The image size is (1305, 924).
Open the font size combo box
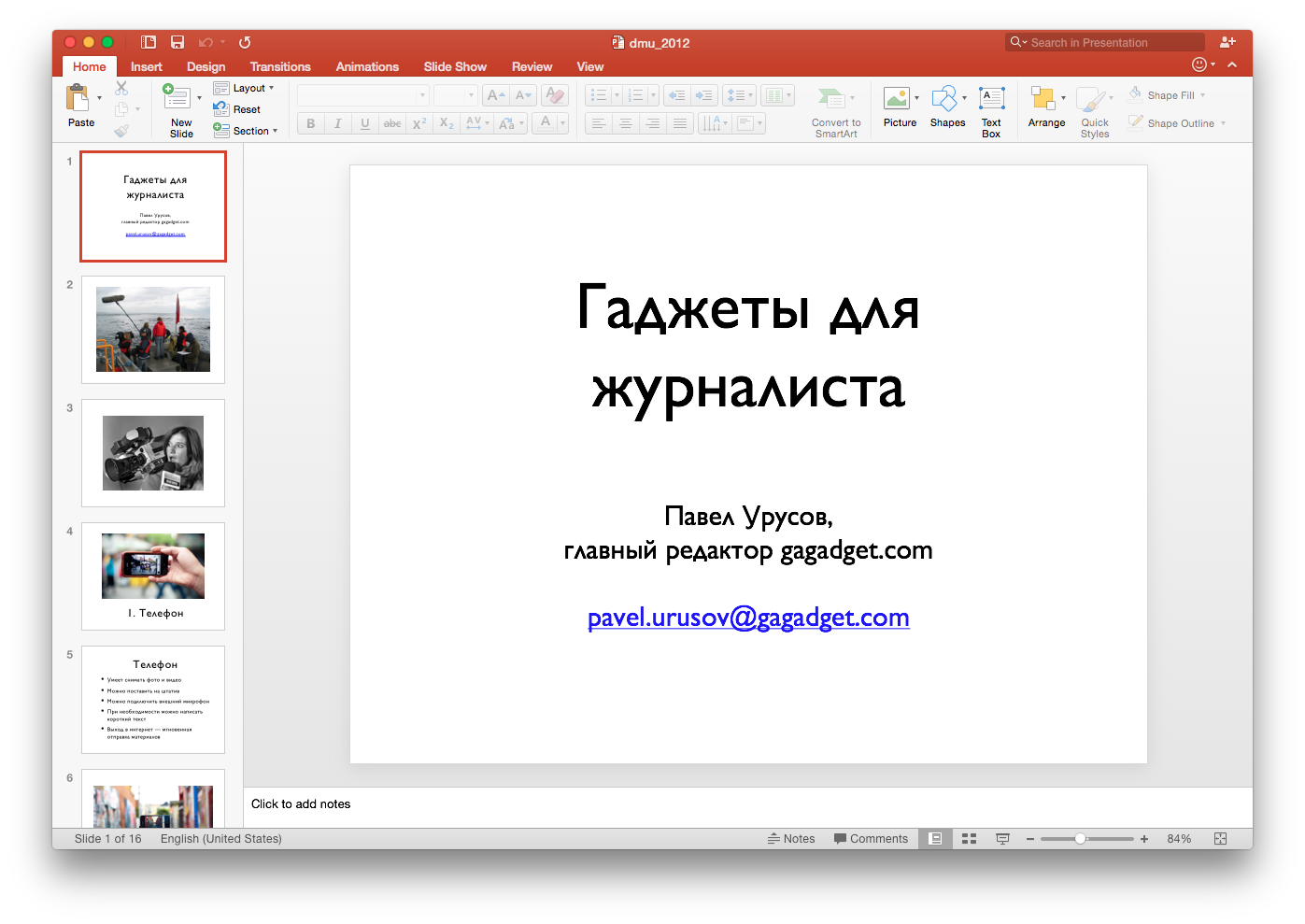[x=456, y=95]
